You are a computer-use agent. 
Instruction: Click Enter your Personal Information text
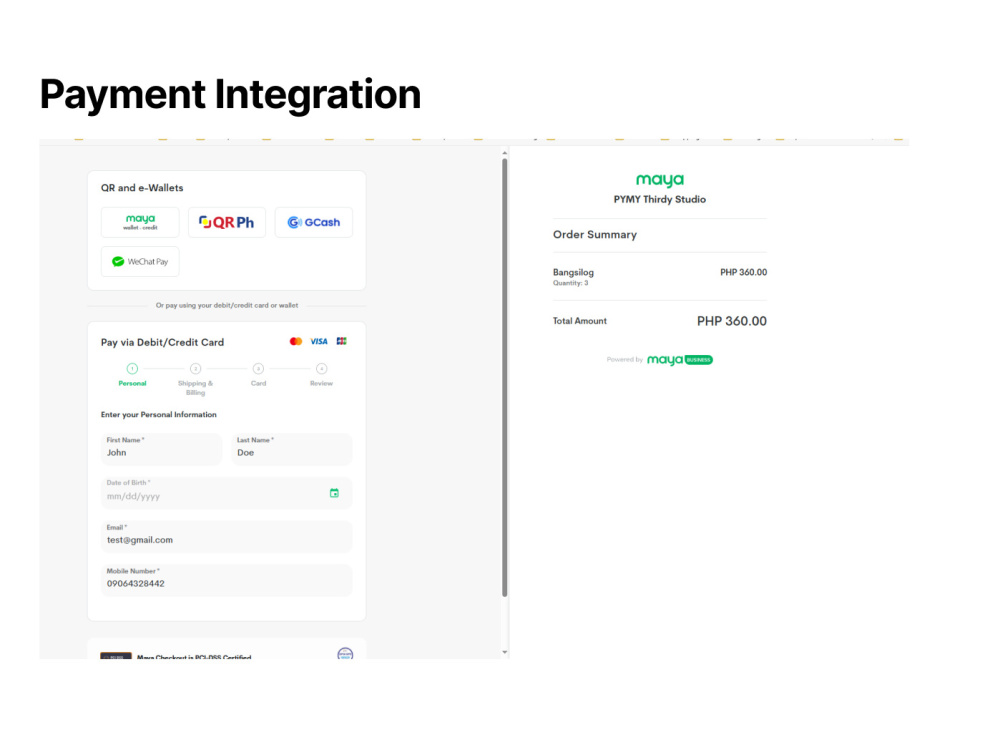point(158,415)
